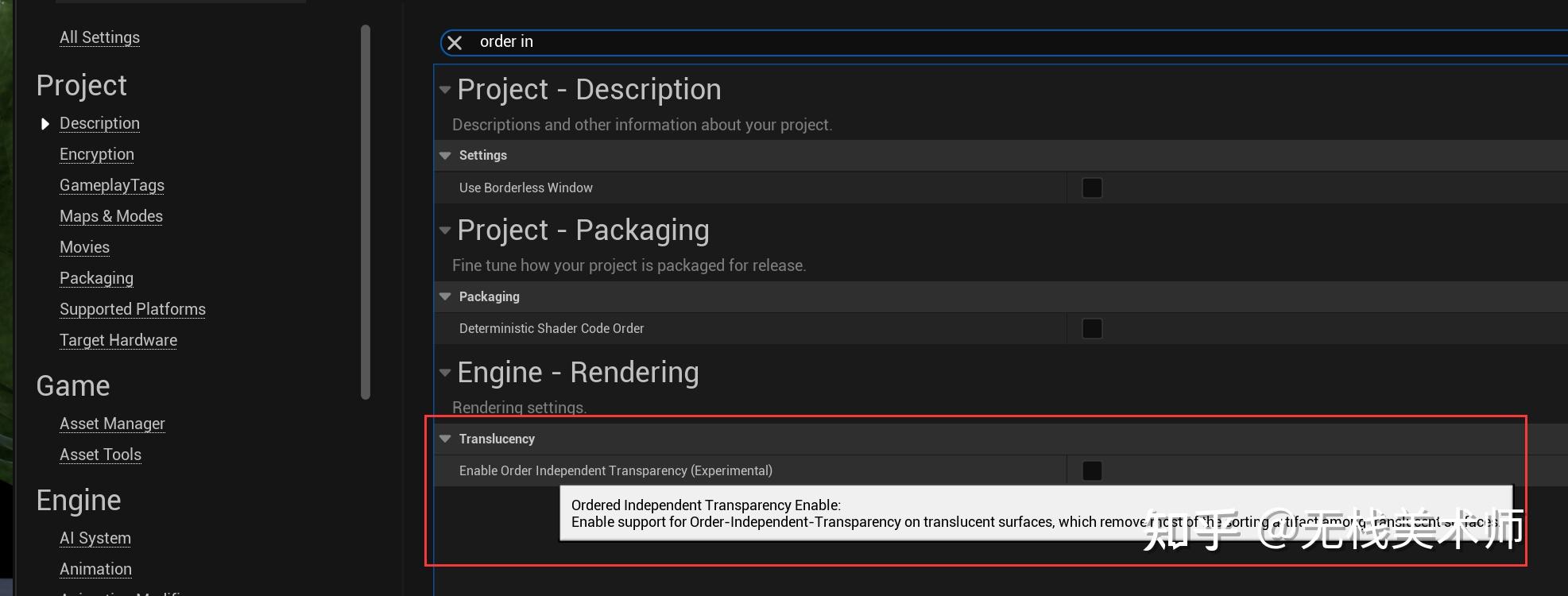Open All Settings link
This screenshot has width=1568, height=596.
[99, 37]
